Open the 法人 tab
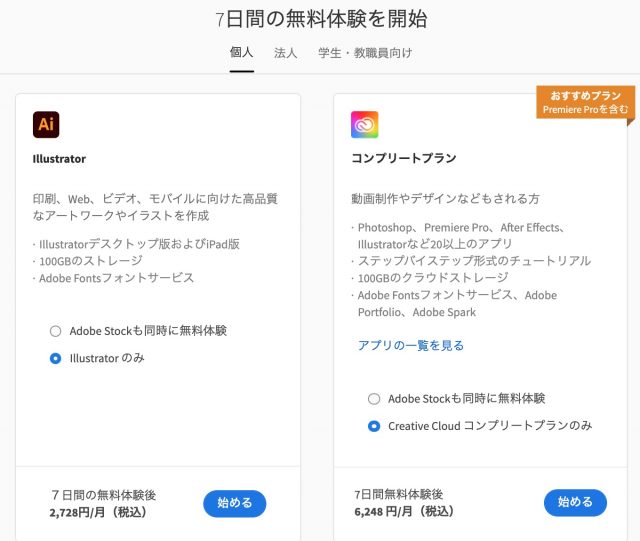640x541 pixels. (x=286, y=52)
